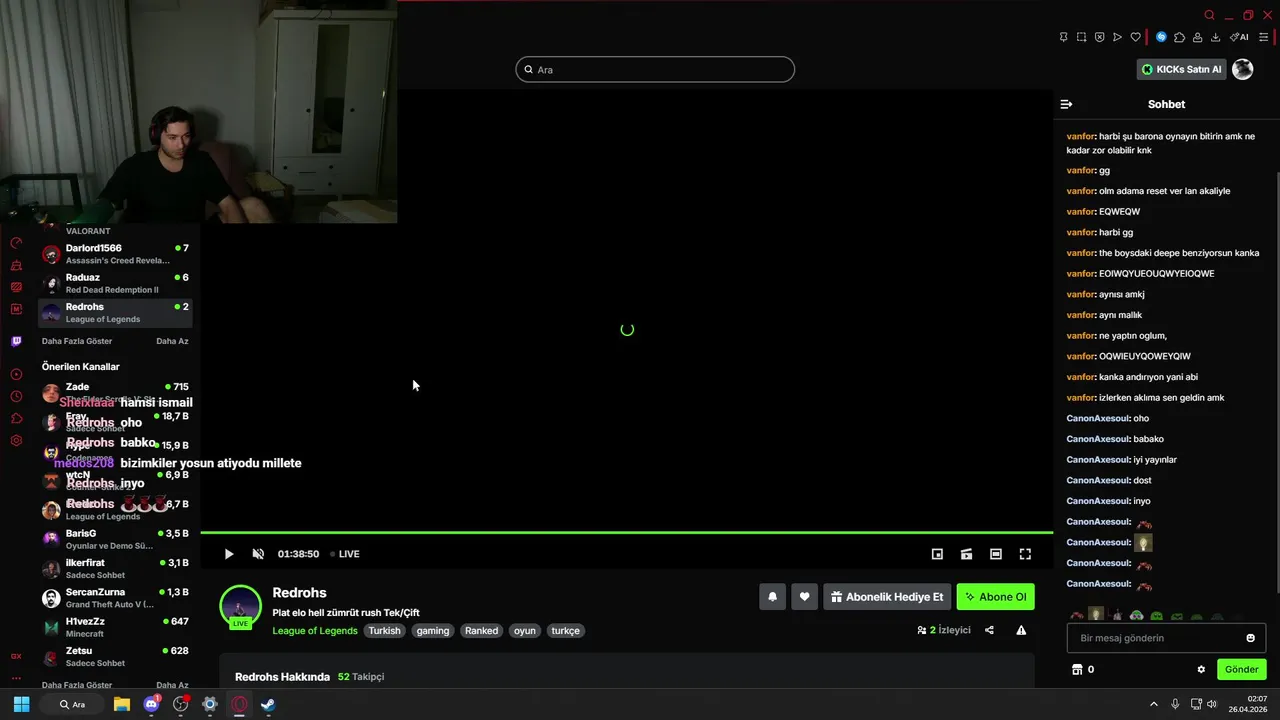This screenshot has height=720, width=1280.
Task: Click the green video progress bar
Action: pyautogui.click(x=627, y=532)
